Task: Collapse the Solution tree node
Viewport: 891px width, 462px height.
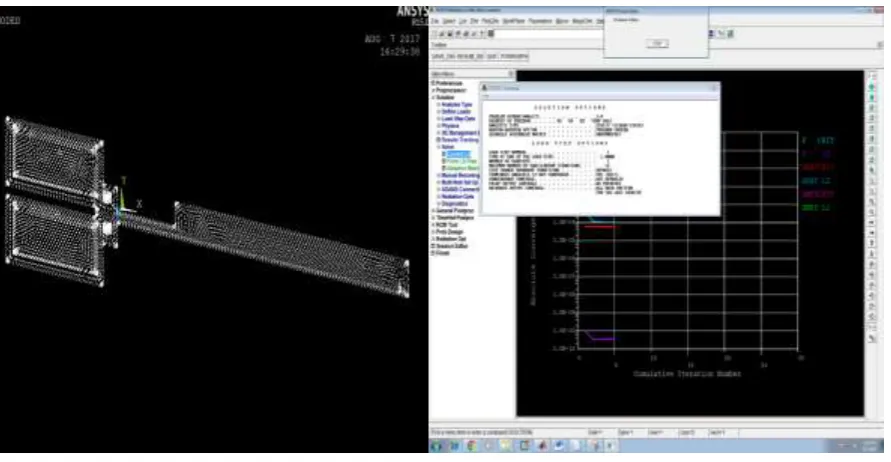Action: 444,97
